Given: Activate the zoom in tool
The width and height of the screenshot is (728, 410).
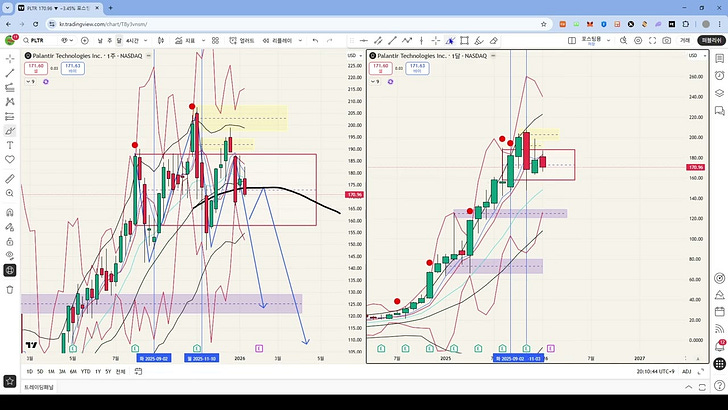Looking at the screenshot, I should 10,193.
